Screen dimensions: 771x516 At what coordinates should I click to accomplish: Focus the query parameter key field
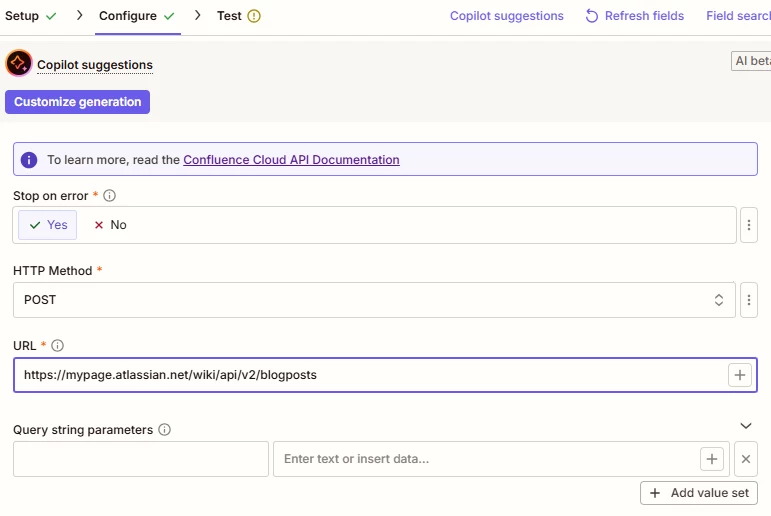(x=141, y=459)
